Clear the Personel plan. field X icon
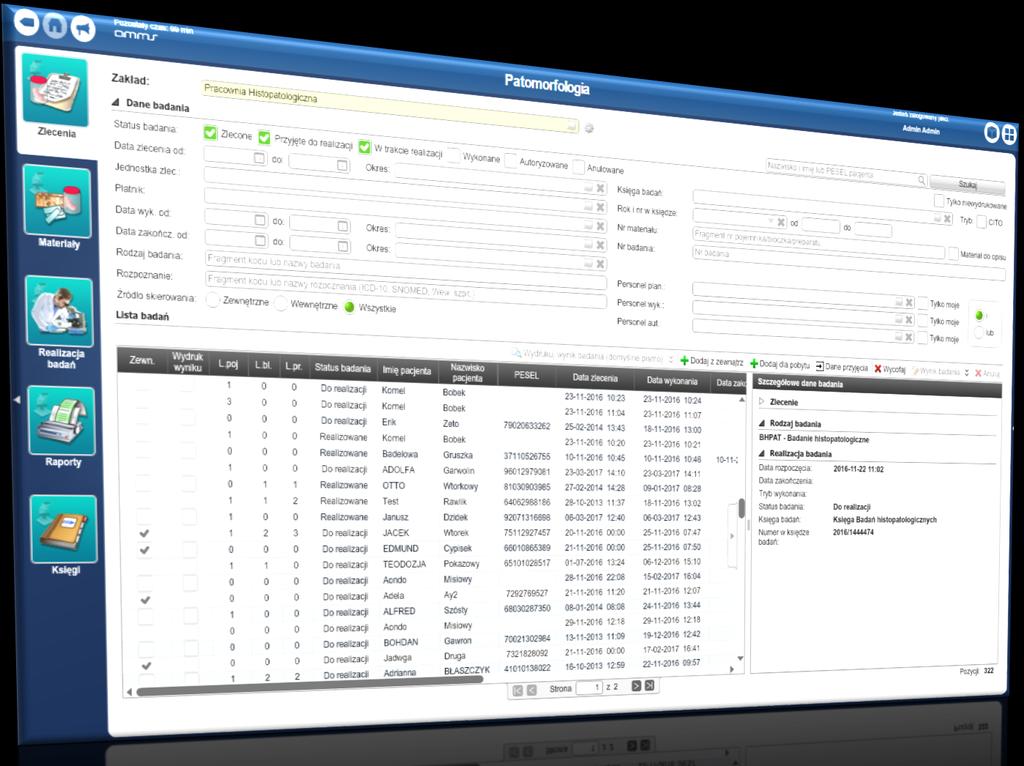The image size is (1024, 766). pos(908,302)
